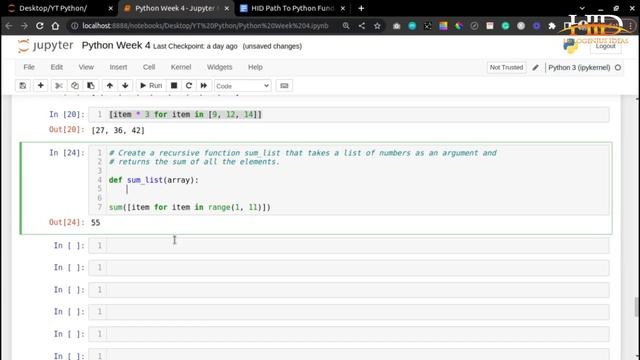Click the notebook vertical scrollbar thumb
The width and height of the screenshot is (640, 360).
636,307
